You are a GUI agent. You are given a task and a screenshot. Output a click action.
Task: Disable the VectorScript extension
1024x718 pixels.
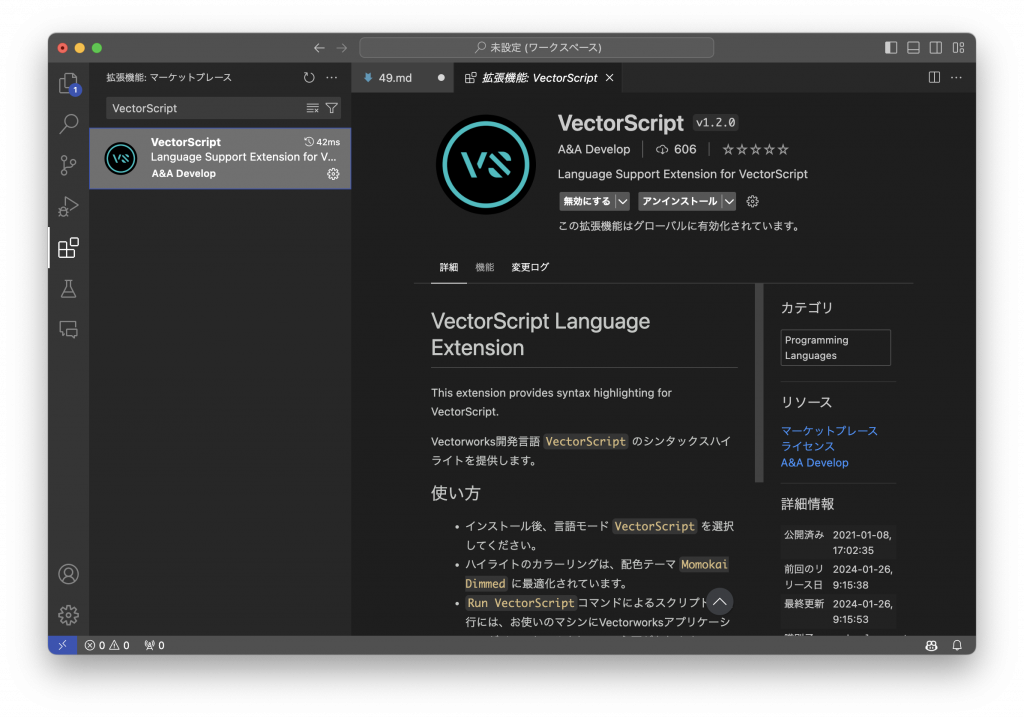point(585,201)
